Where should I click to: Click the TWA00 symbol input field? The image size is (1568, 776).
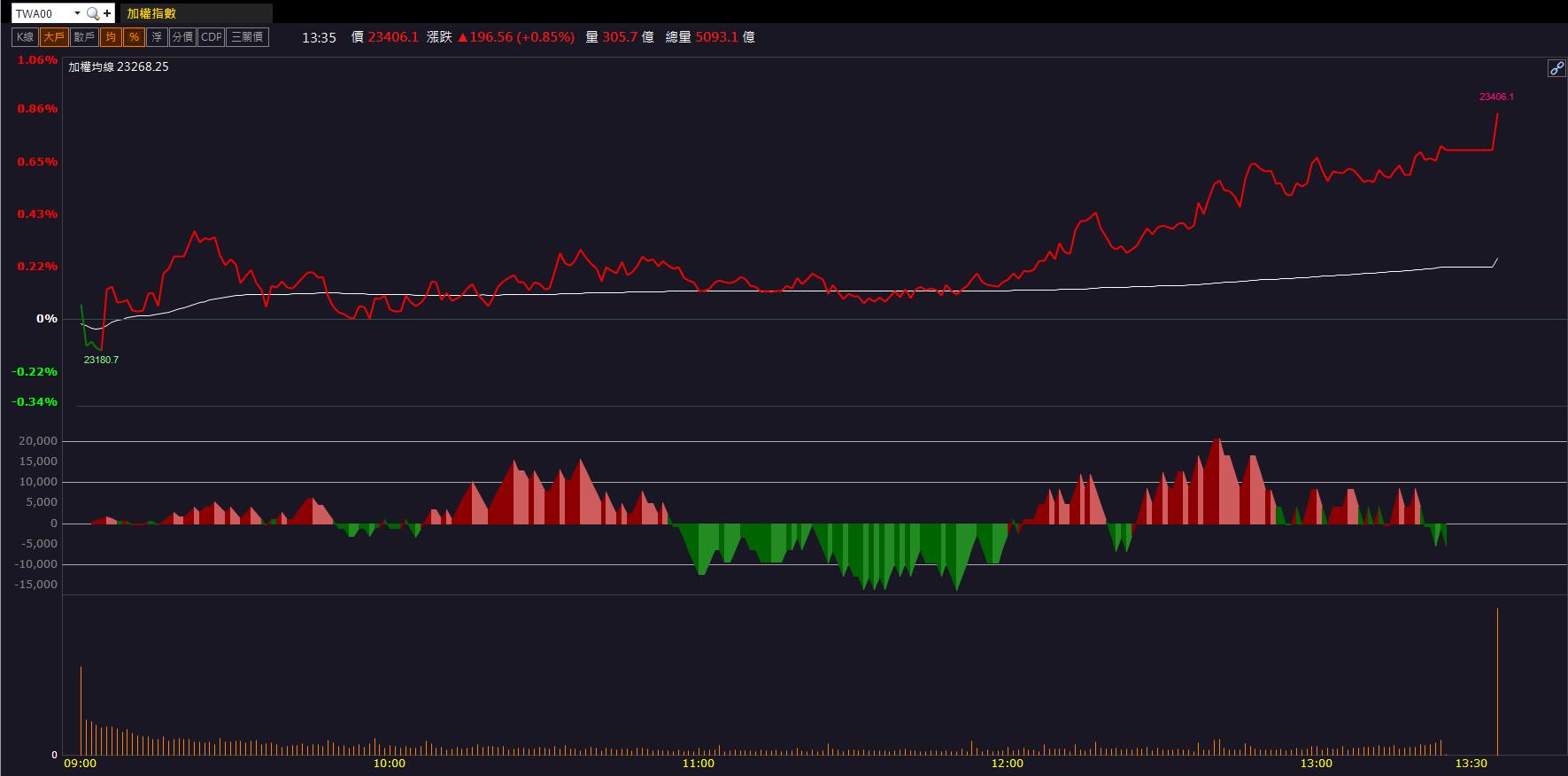point(42,13)
